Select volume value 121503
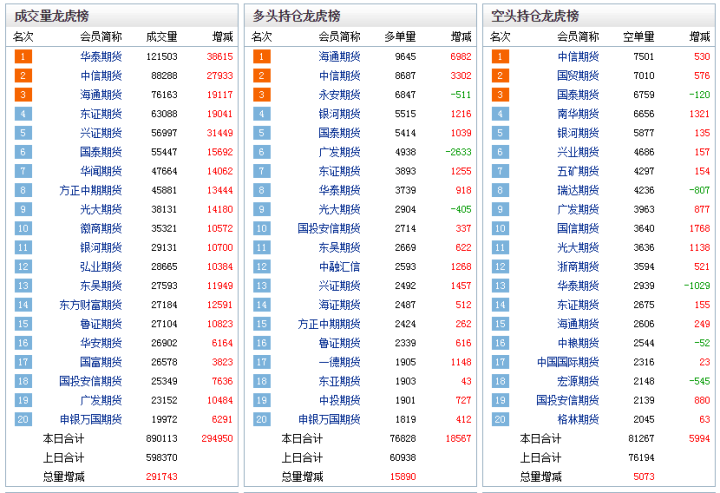This screenshot has height=493, width=720. tap(162, 56)
